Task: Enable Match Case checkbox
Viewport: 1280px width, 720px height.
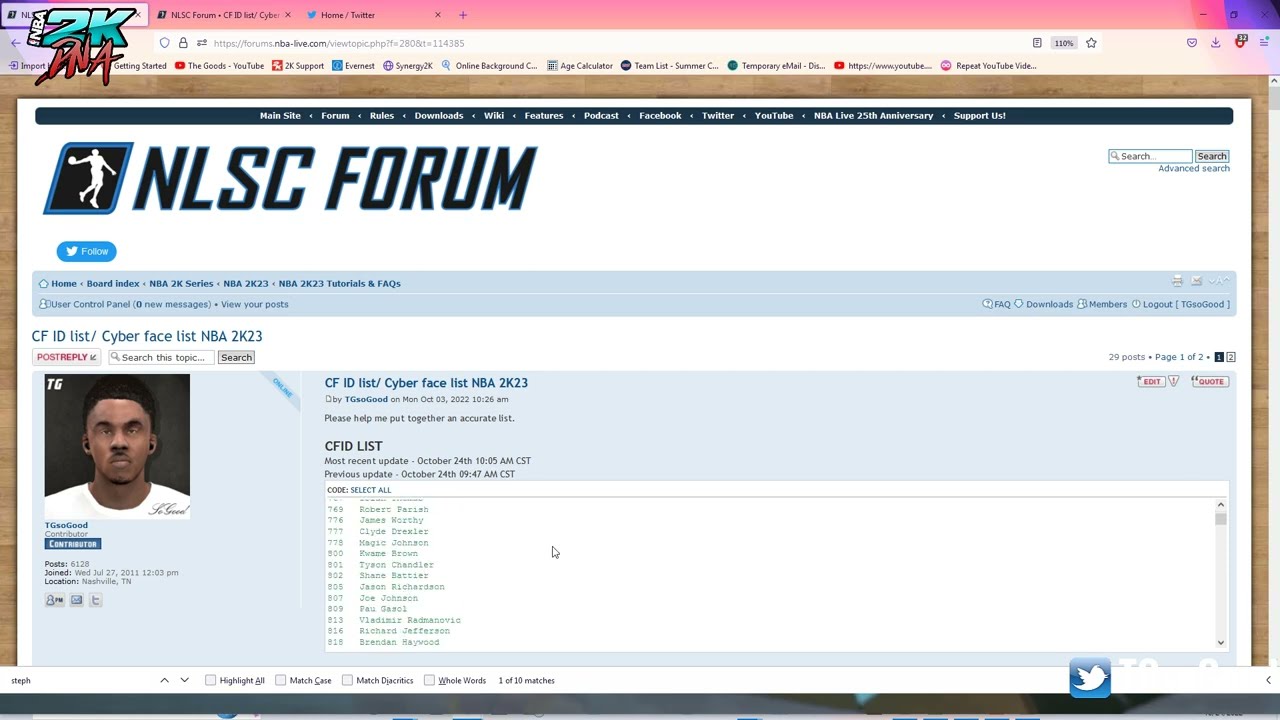Action: click(280, 680)
